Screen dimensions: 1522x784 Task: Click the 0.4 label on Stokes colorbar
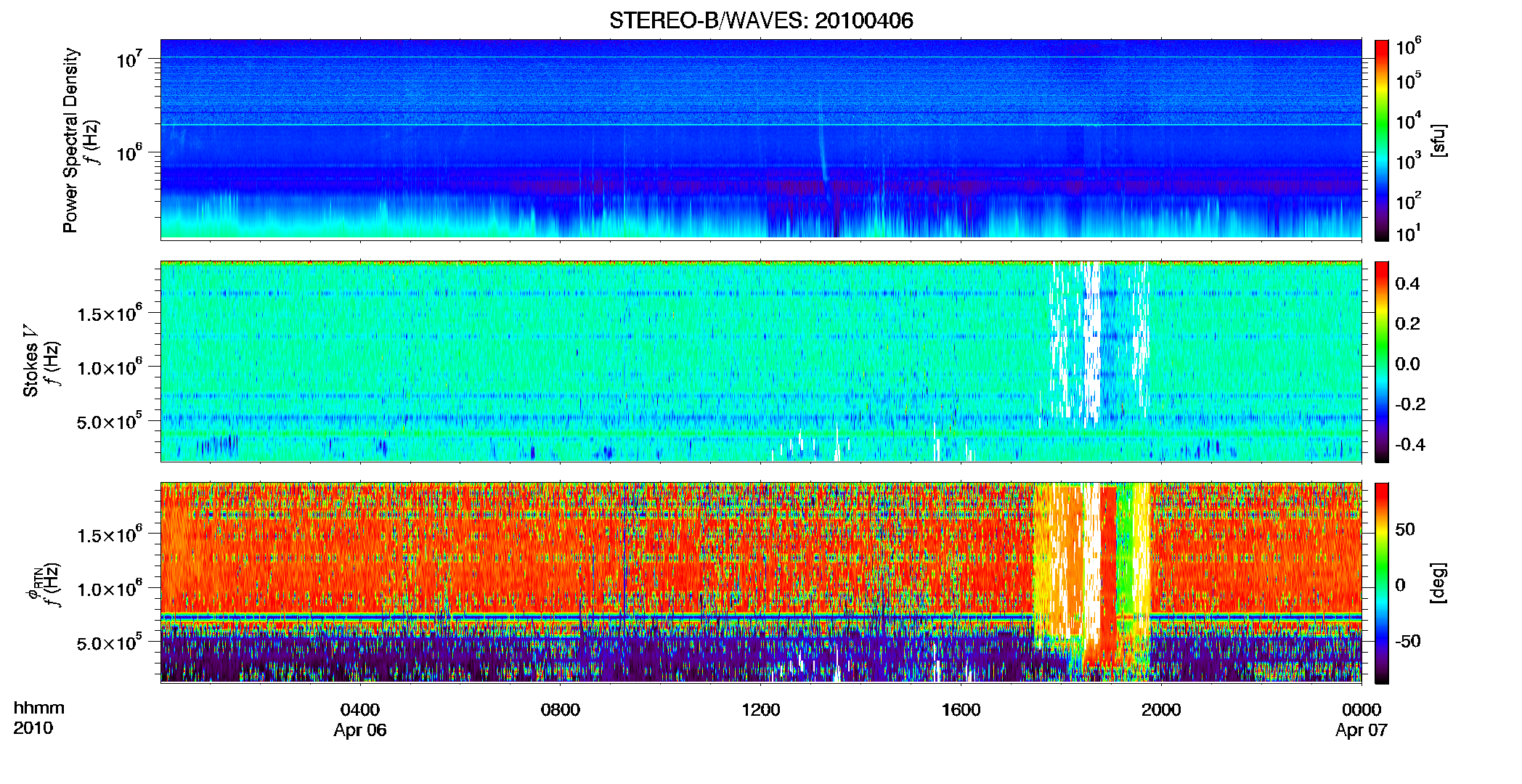click(x=1407, y=284)
